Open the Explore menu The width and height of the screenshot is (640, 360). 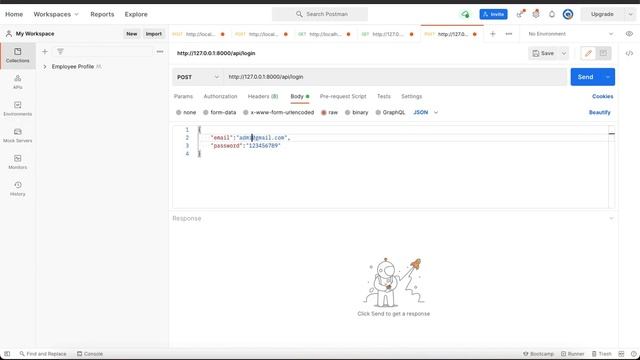[136, 14]
